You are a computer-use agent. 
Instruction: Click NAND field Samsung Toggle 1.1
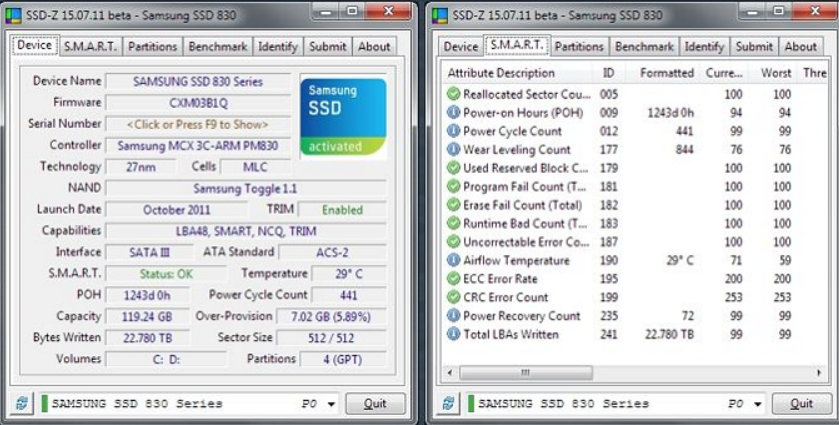tap(246, 188)
